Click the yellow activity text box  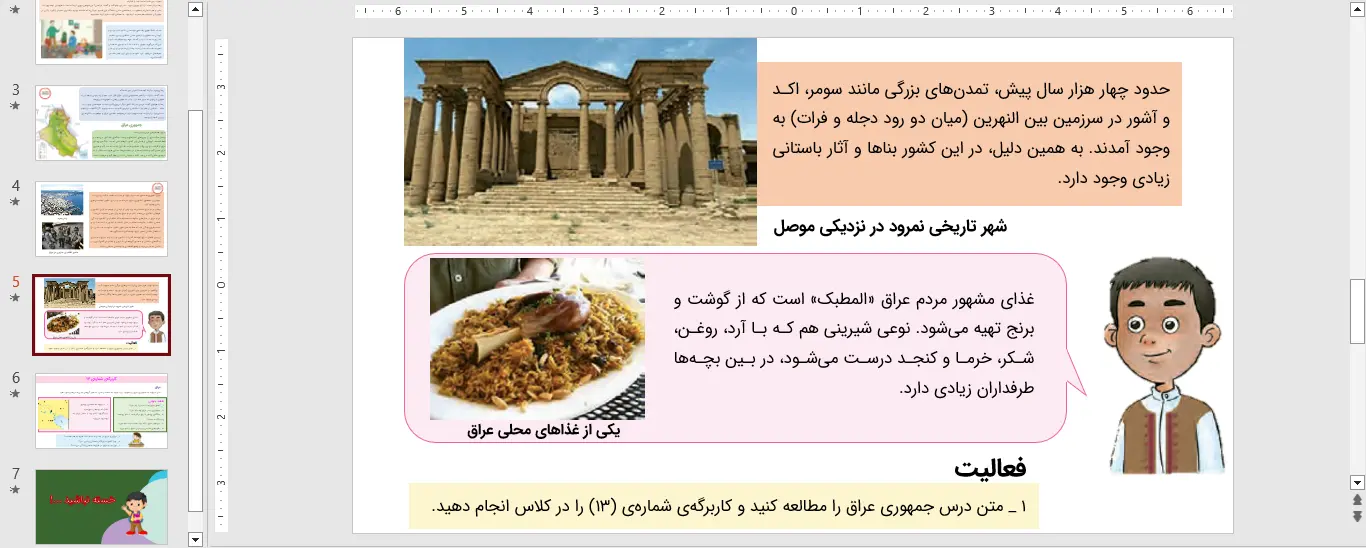coord(723,506)
